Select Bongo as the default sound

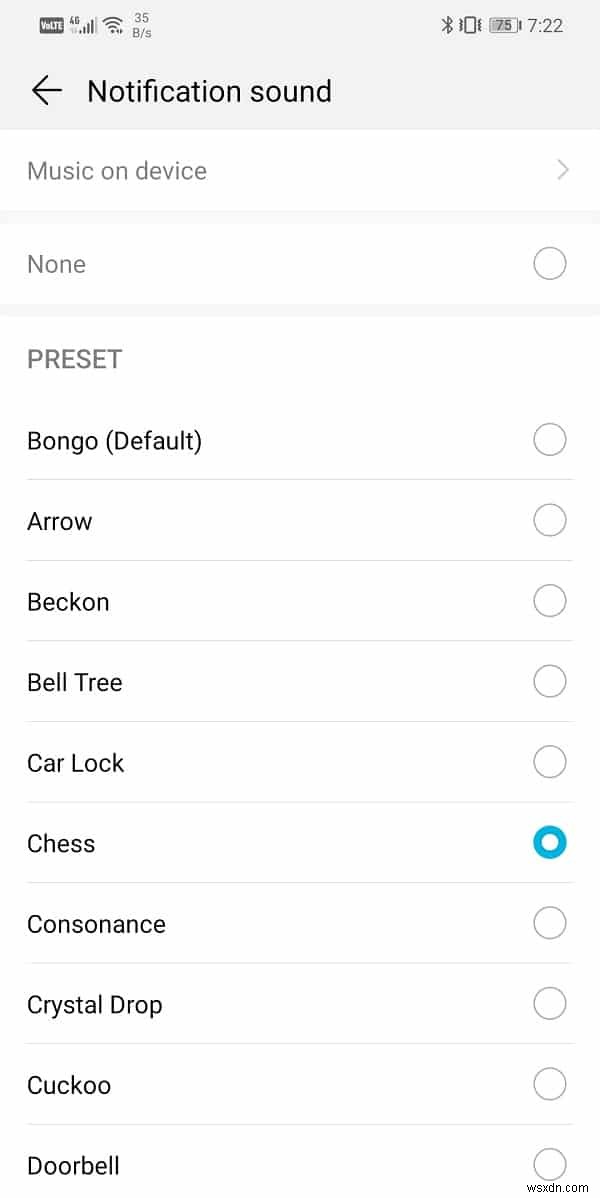pos(549,439)
